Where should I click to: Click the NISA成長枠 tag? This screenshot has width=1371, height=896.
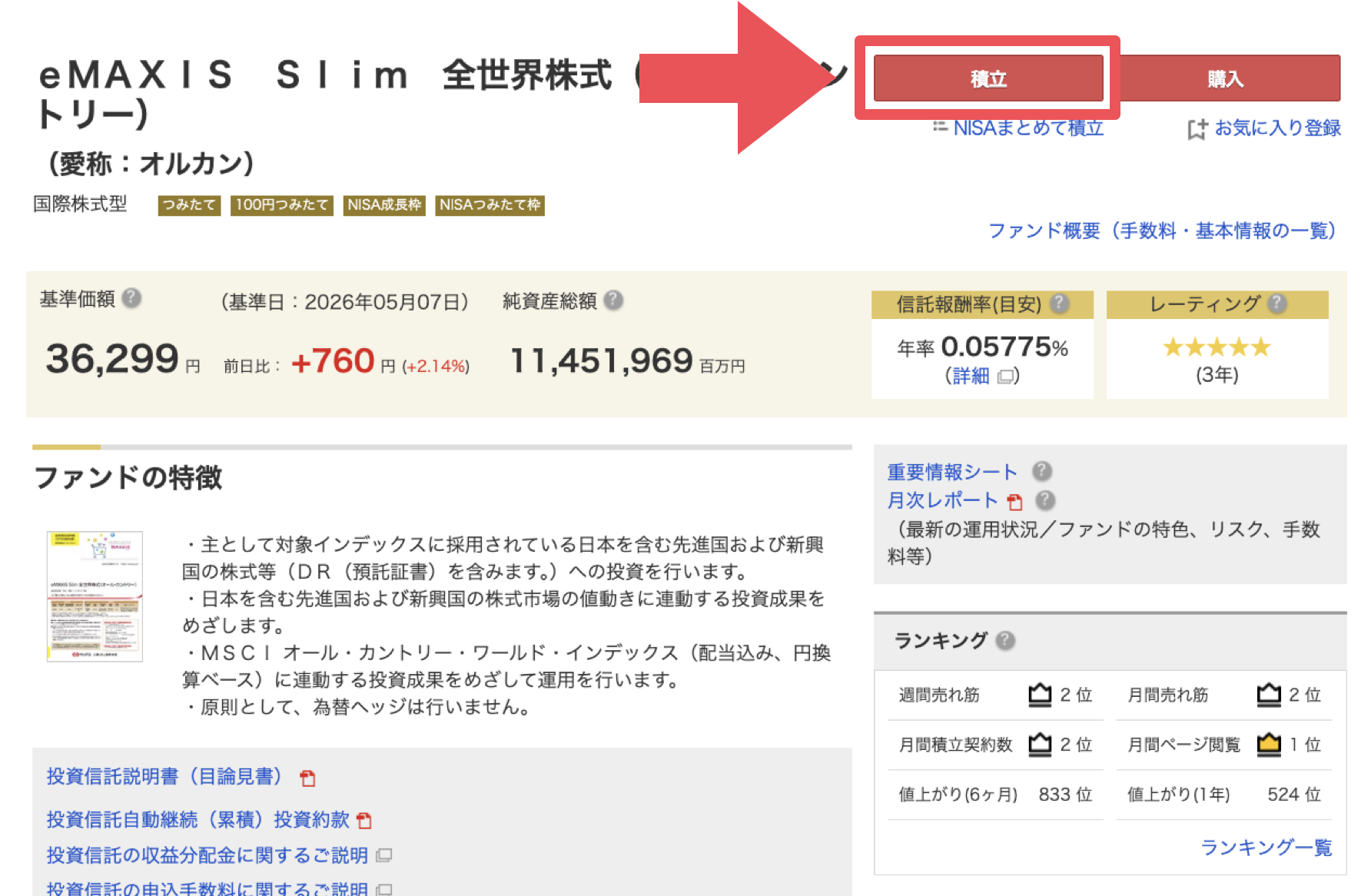pyautogui.click(x=384, y=205)
